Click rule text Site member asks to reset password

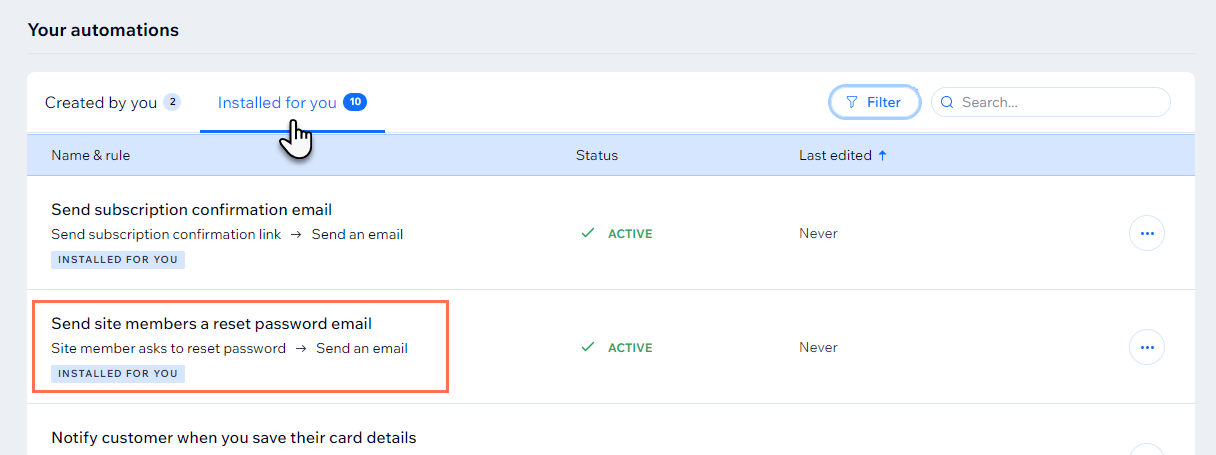point(169,348)
